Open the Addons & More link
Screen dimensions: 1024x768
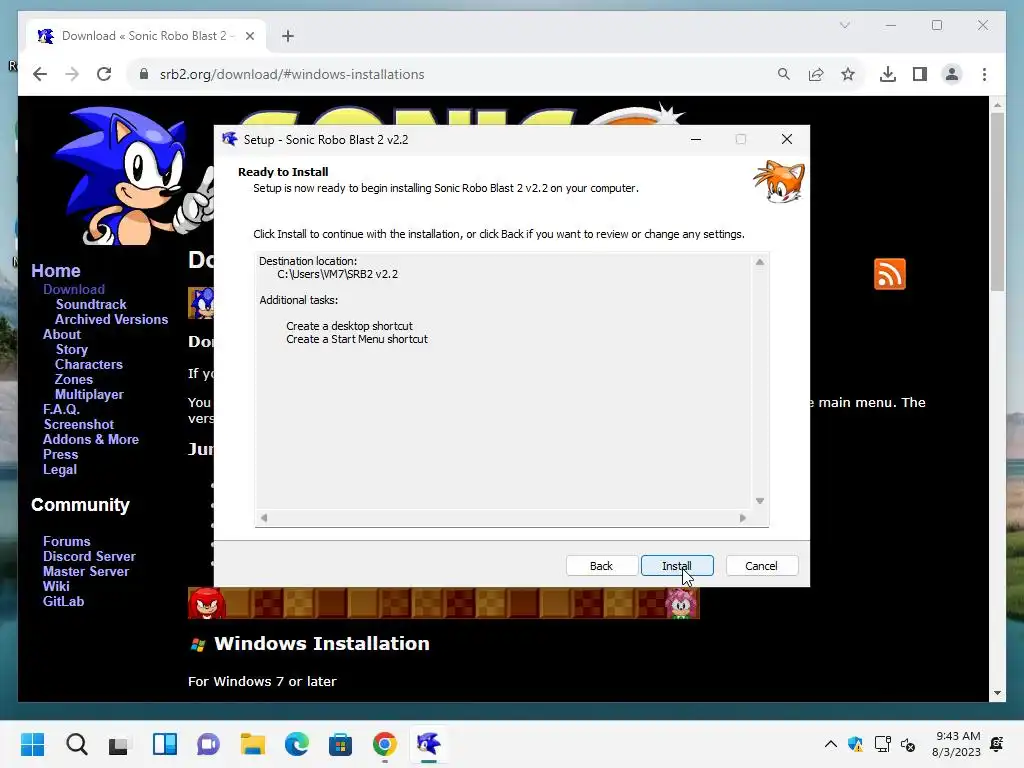pyautogui.click(x=91, y=440)
